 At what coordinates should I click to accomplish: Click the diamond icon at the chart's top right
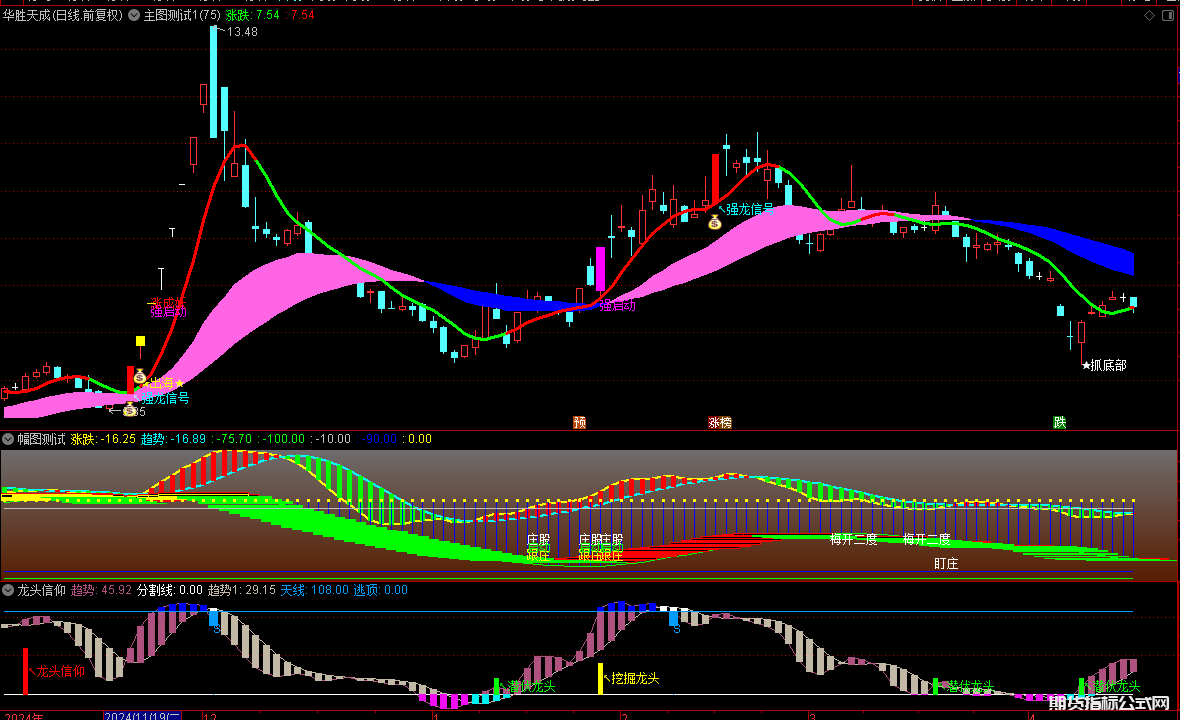pos(1149,16)
